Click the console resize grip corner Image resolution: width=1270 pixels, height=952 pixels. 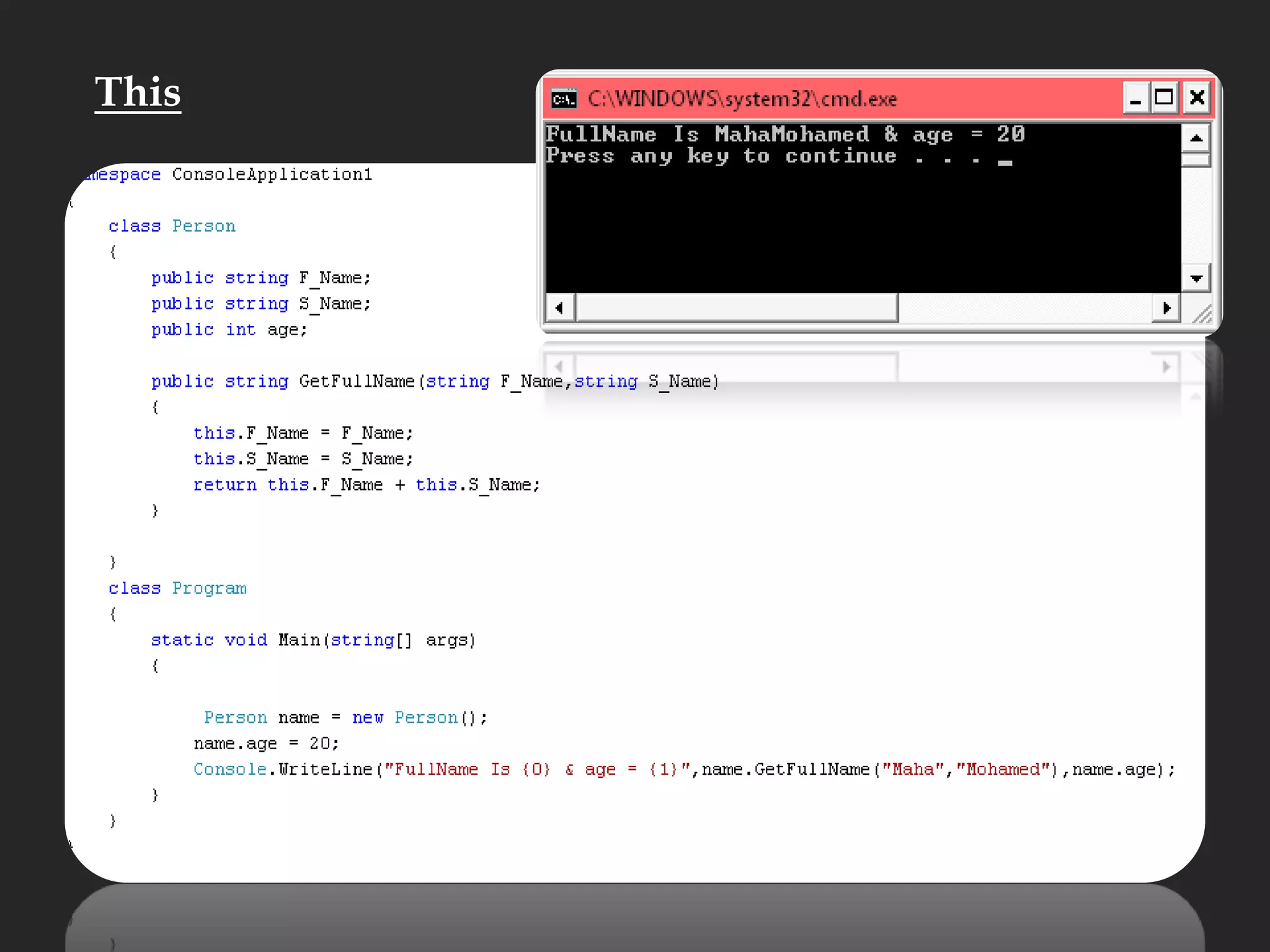pyautogui.click(x=1202, y=314)
